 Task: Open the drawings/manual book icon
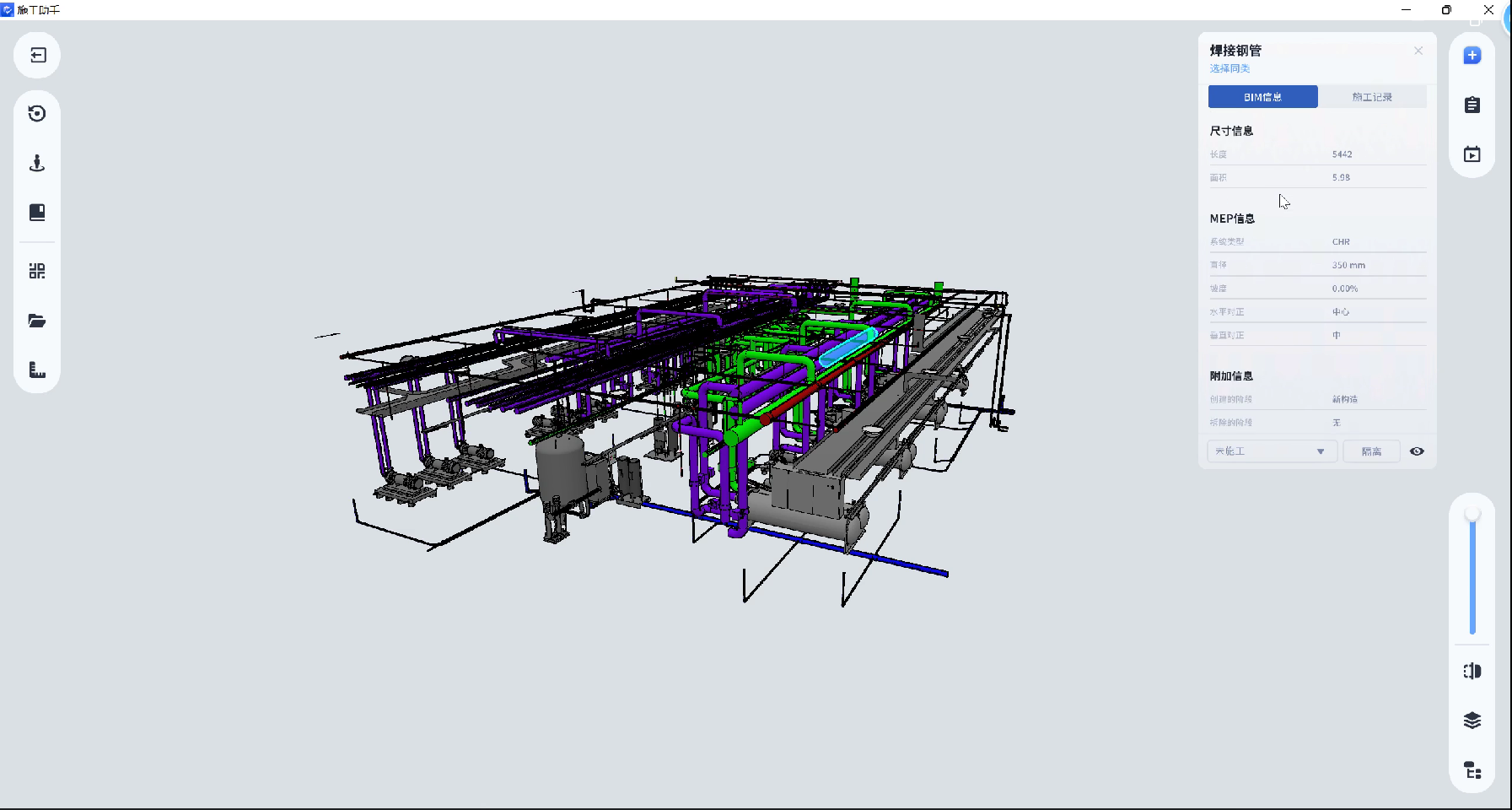click(x=37, y=213)
